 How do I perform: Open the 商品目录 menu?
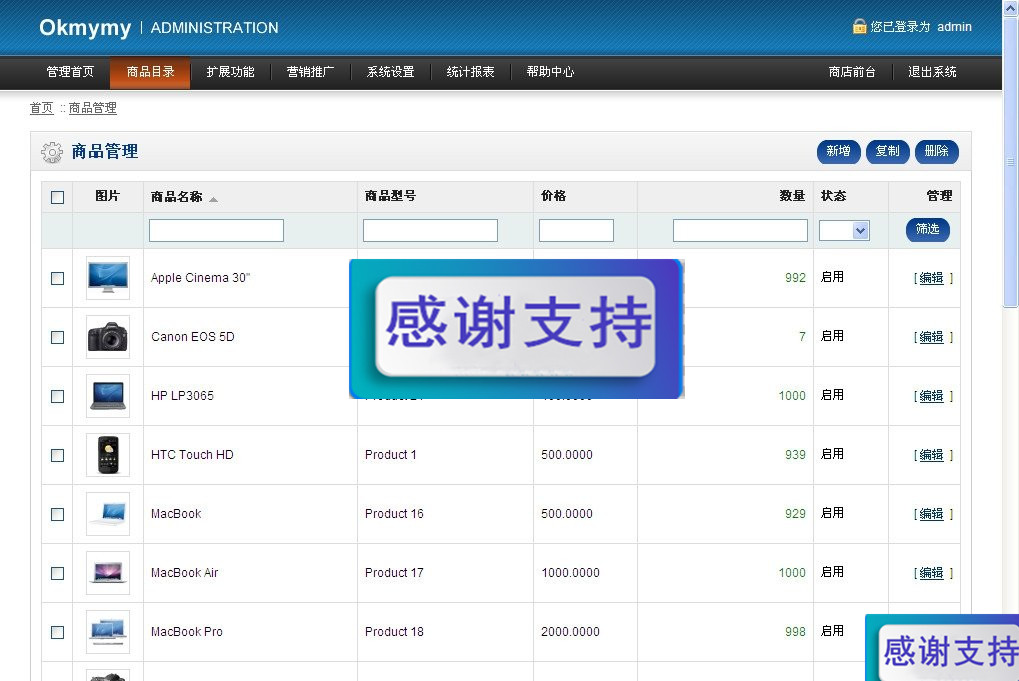(x=150, y=71)
